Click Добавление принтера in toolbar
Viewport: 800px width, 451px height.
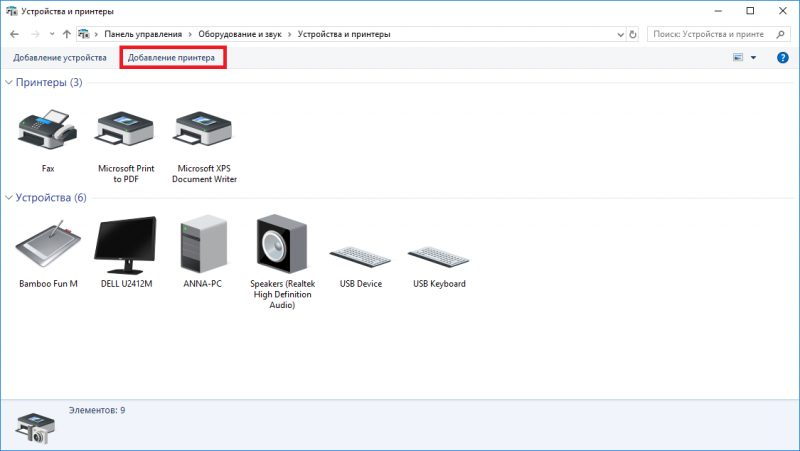(x=171, y=58)
